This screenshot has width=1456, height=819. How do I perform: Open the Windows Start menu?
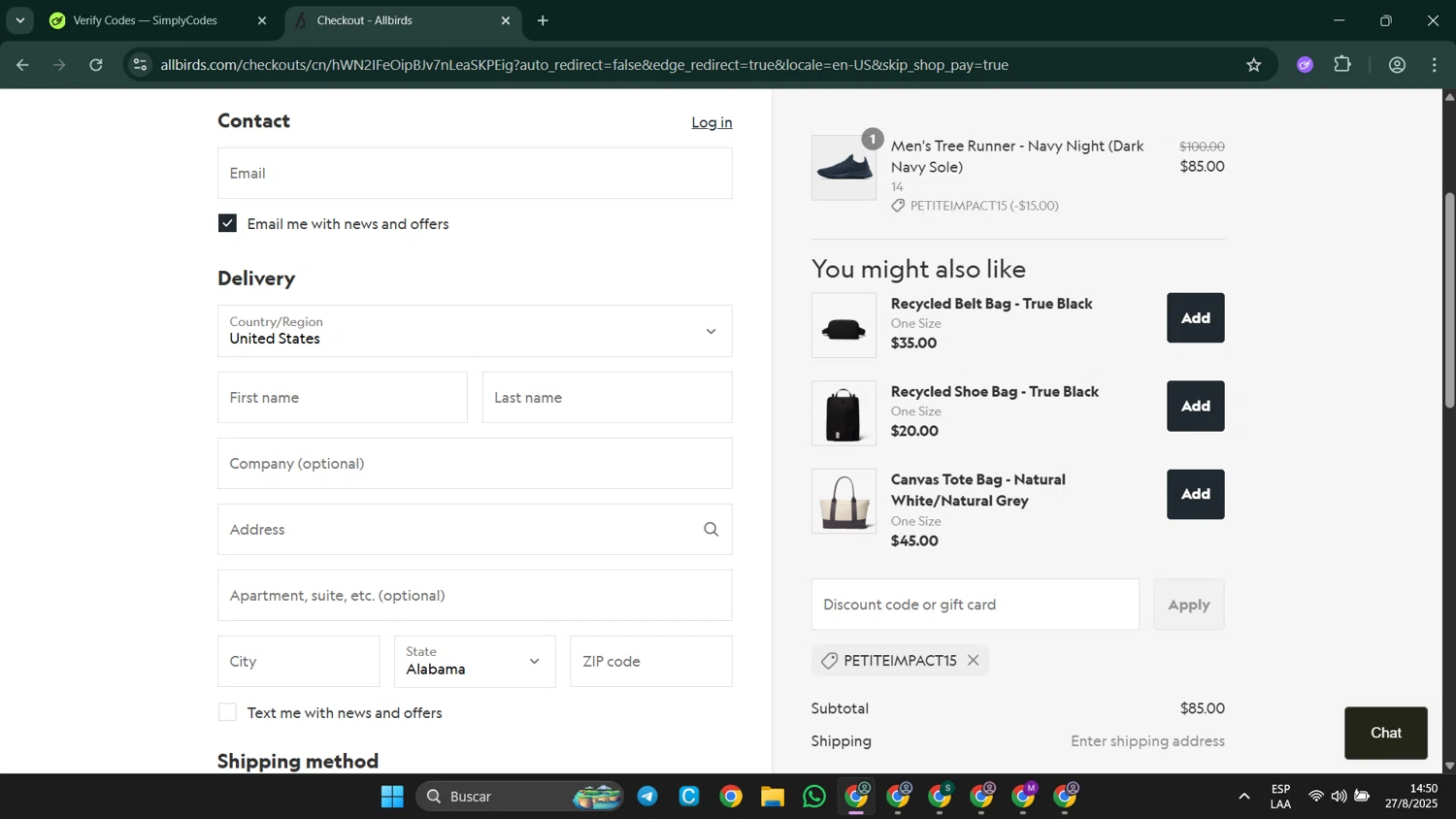(x=392, y=797)
